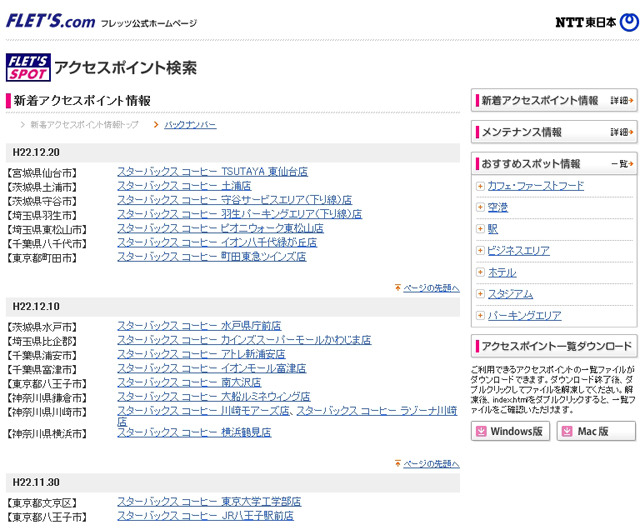
Task: Open 守谷サービスエリア(下り線)店 link
Action: coord(235,200)
